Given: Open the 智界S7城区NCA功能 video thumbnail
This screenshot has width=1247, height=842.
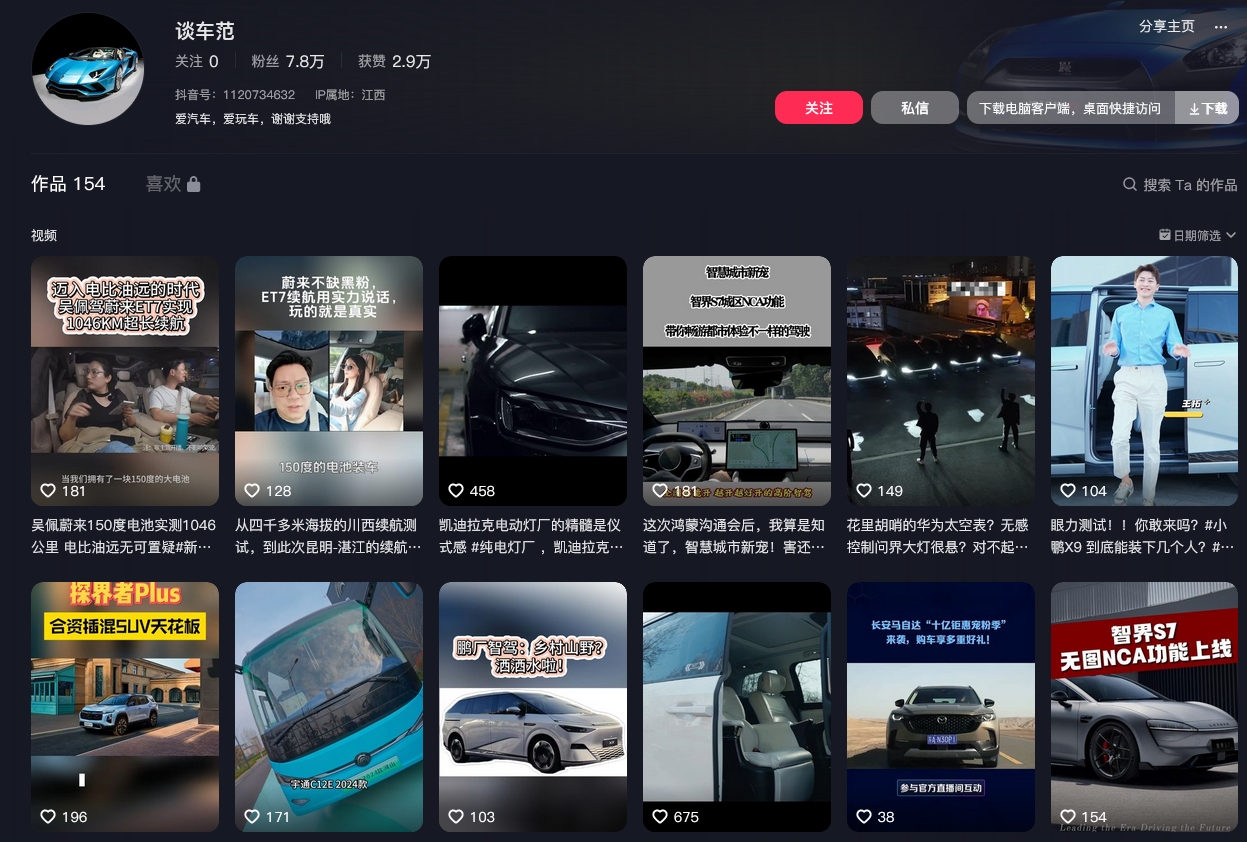Looking at the screenshot, I should pyautogui.click(x=737, y=381).
